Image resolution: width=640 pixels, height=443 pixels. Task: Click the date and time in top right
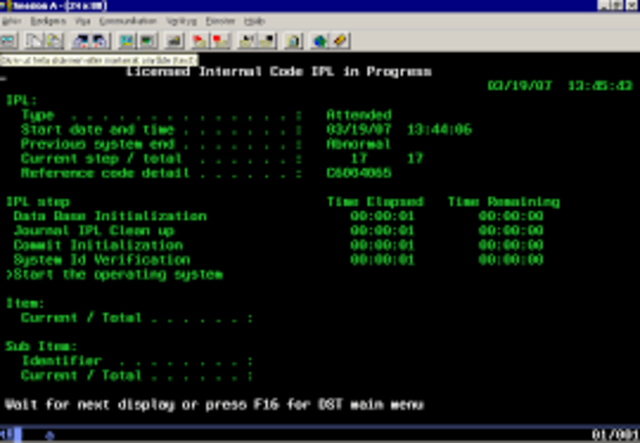560,86
